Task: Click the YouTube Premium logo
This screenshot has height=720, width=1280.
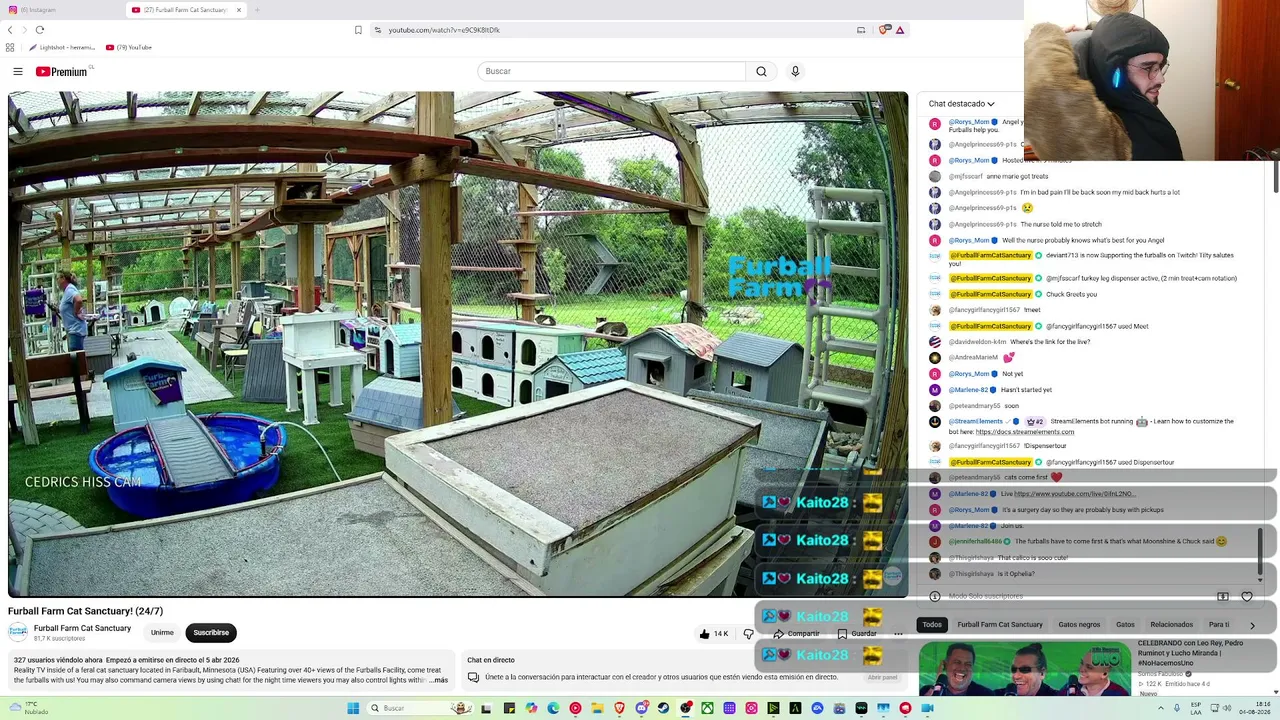Action: pyautogui.click(x=63, y=71)
